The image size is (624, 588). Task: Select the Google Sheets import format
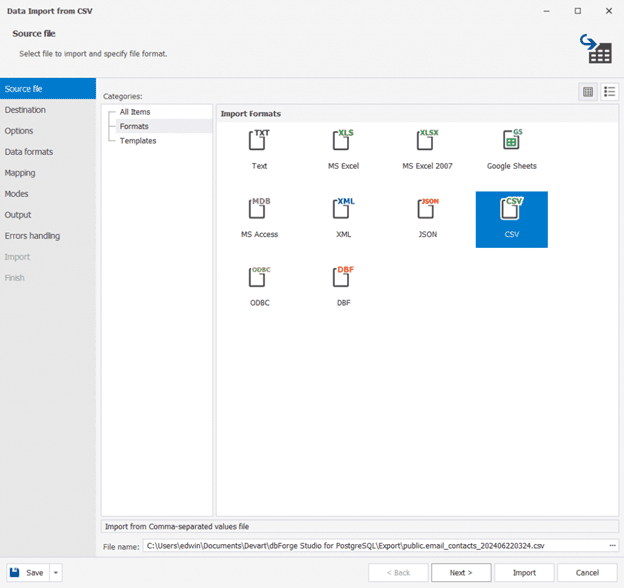511,143
